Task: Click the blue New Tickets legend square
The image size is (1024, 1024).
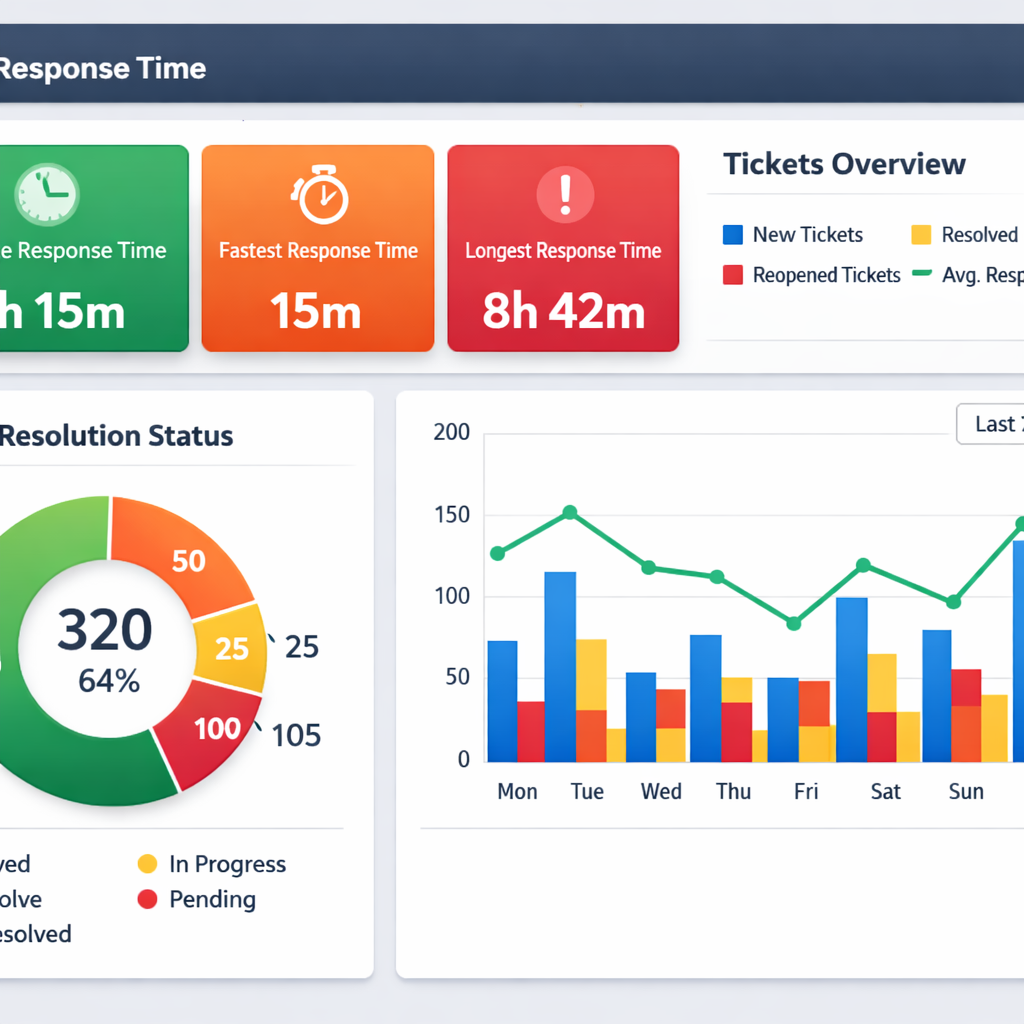Action: 733,235
